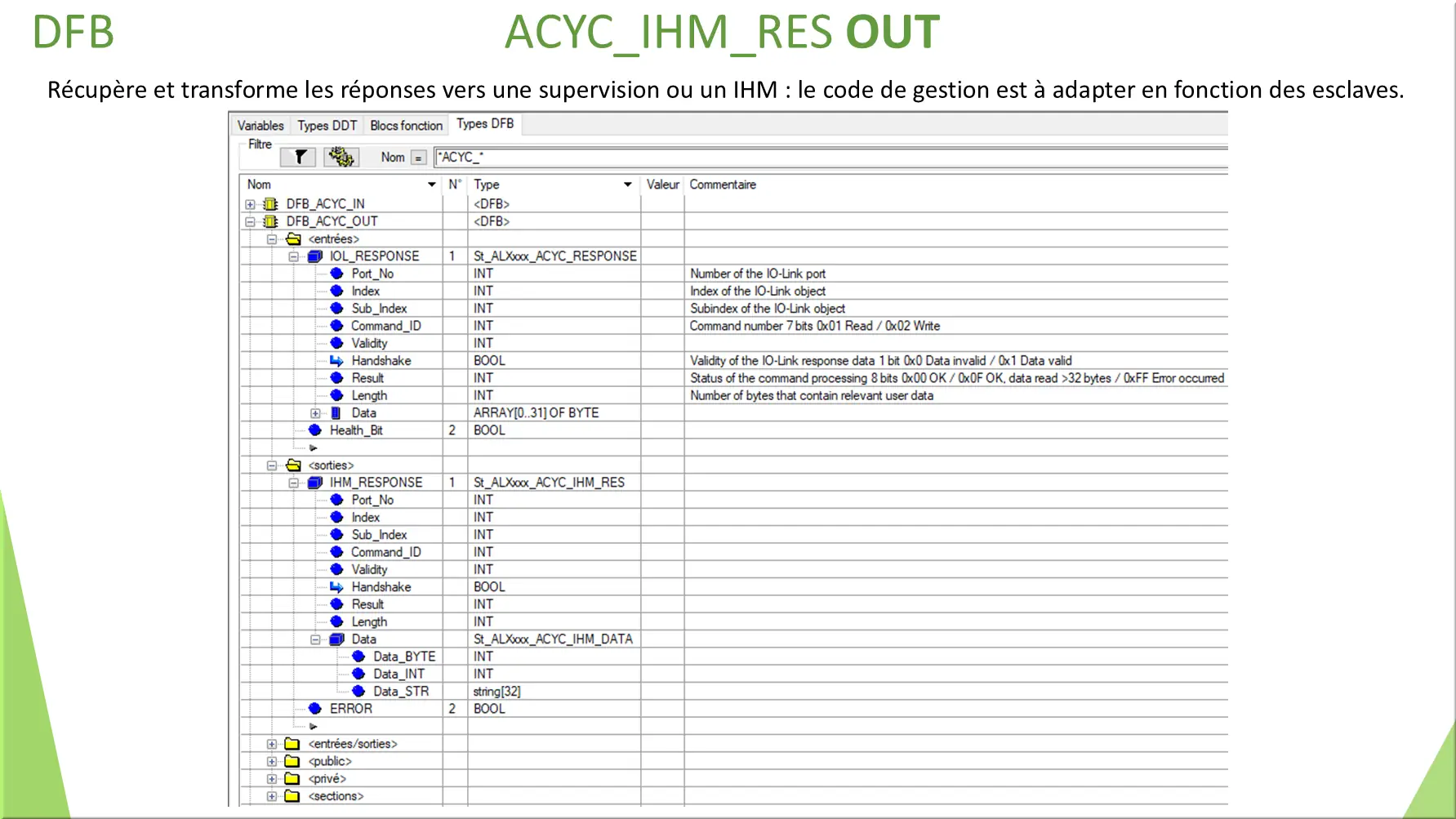
Task: Click the equals button next to Nom
Action: pyautogui.click(x=418, y=158)
